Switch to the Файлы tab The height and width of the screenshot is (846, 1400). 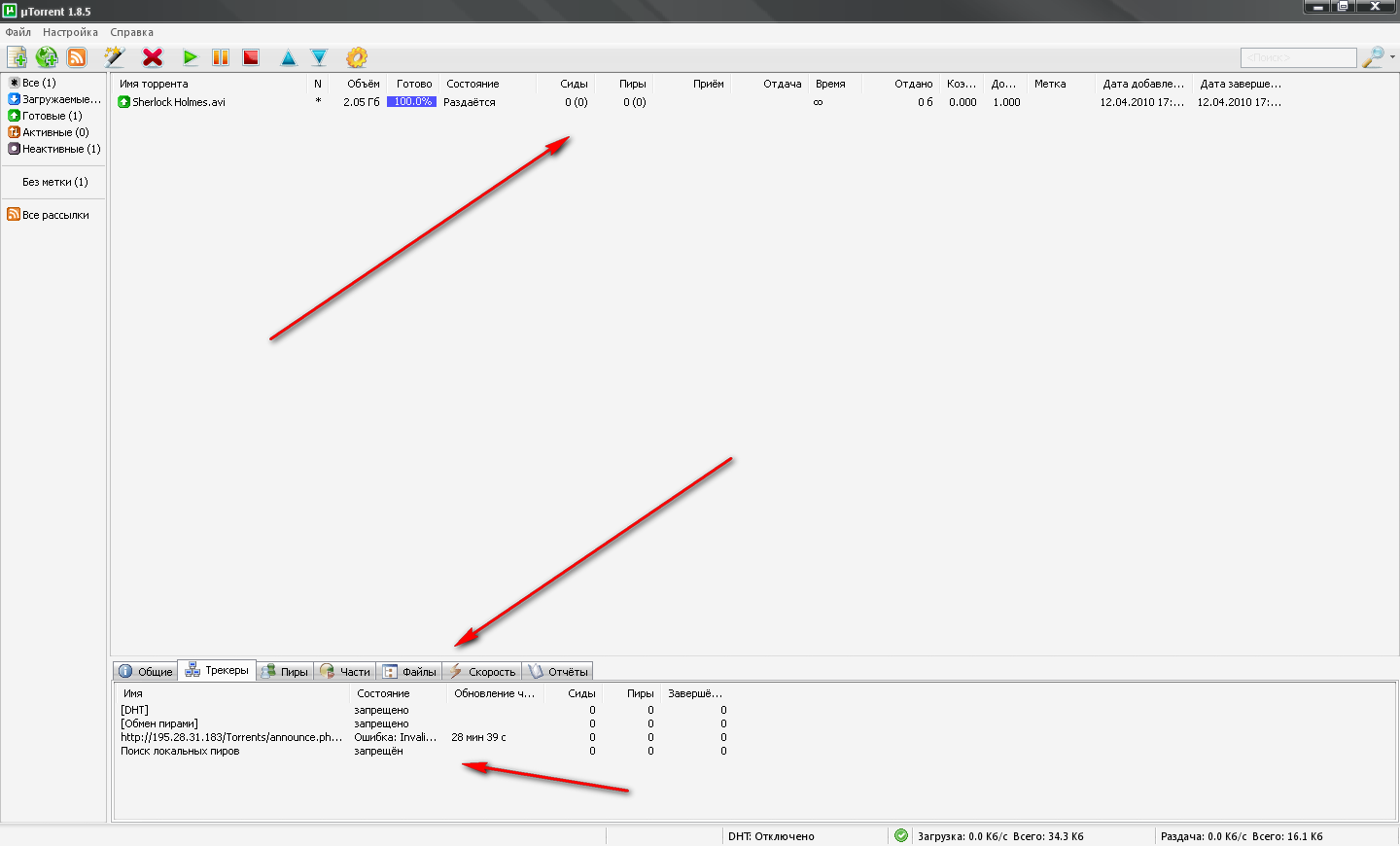409,672
